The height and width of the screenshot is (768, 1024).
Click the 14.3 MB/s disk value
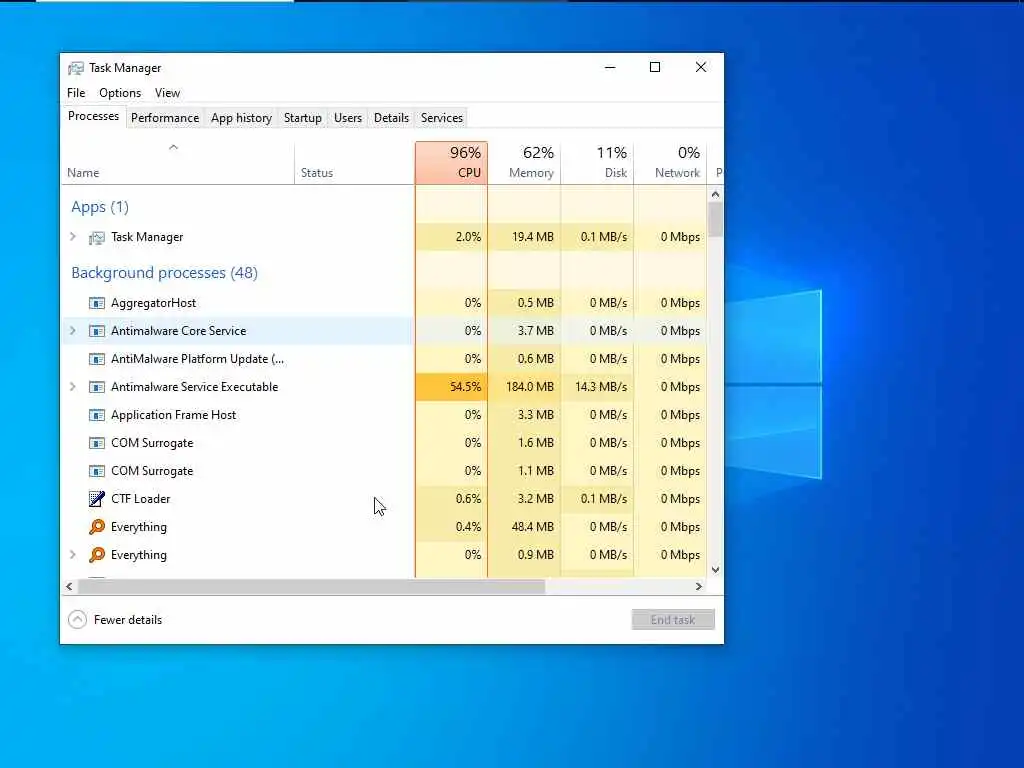601,387
